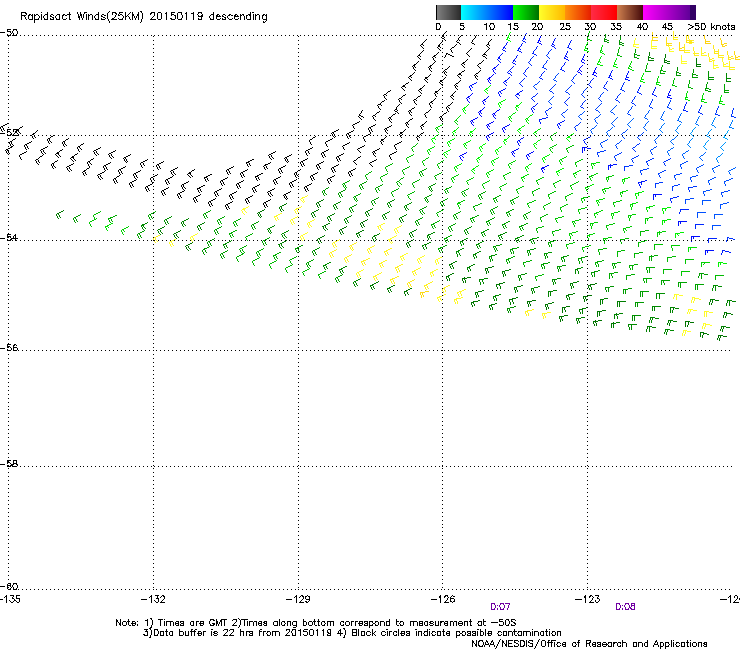
Task: Click the longitude label -123
Action: coord(587,599)
